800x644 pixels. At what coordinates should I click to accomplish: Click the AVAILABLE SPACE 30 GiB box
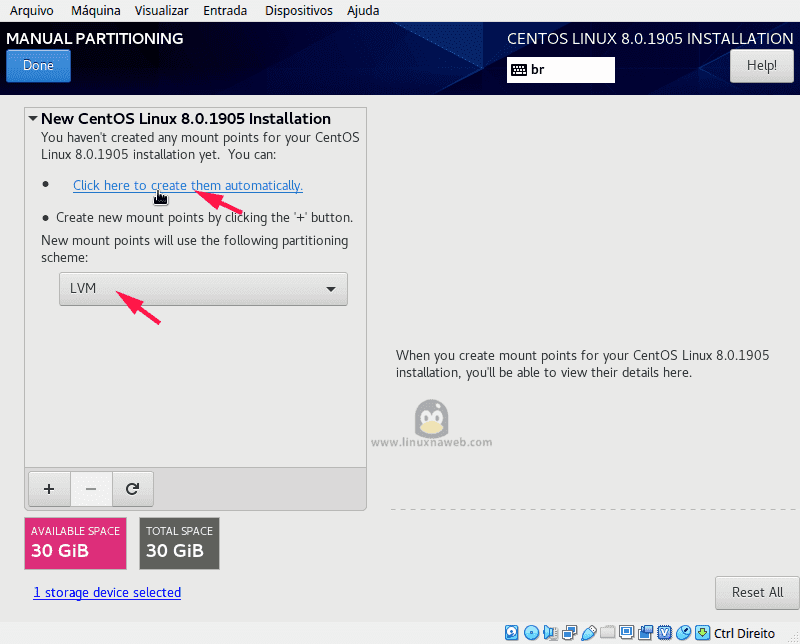(76, 543)
